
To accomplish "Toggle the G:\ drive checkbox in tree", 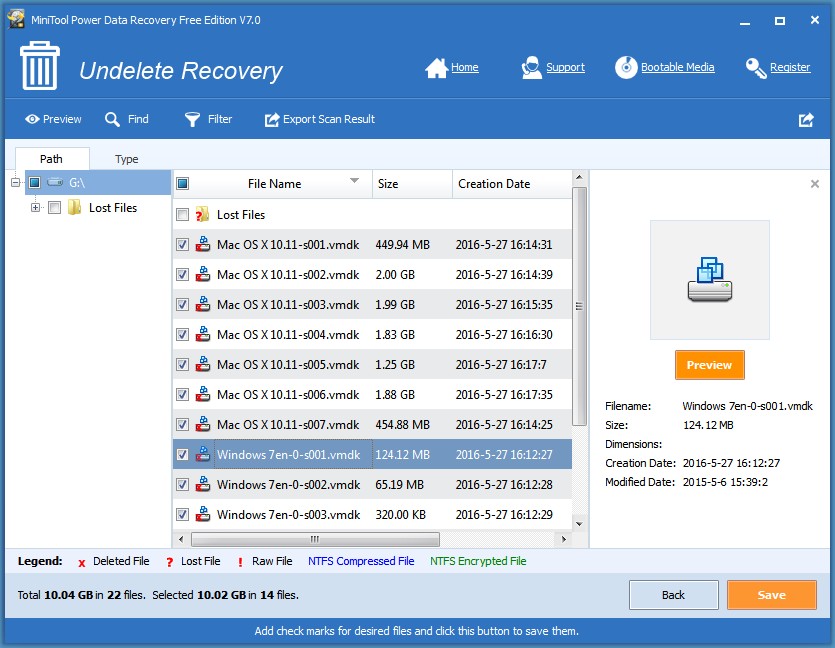I will pyautogui.click(x=35, y=183).
